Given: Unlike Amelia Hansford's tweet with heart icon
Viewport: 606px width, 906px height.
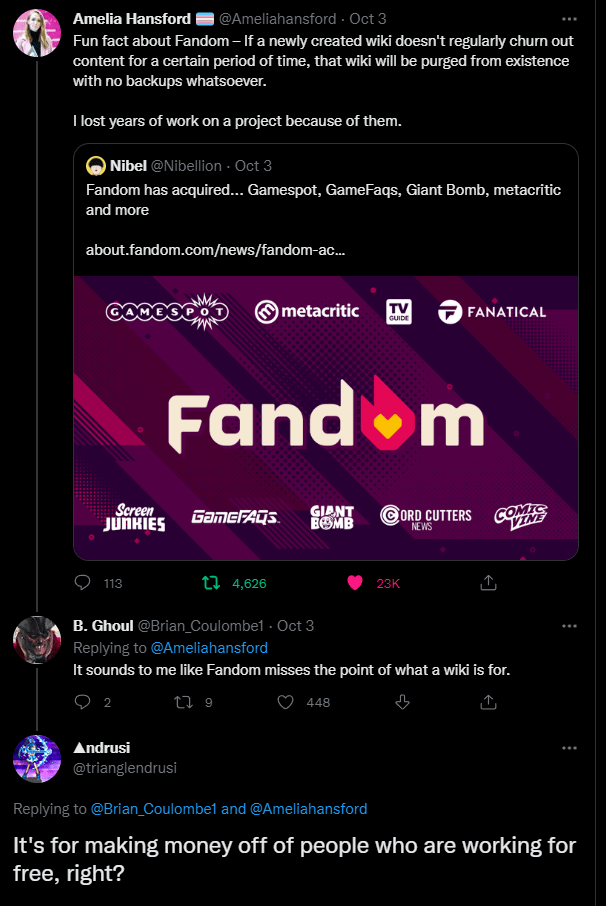Looking at the screenshot, I should coord(353,582).
